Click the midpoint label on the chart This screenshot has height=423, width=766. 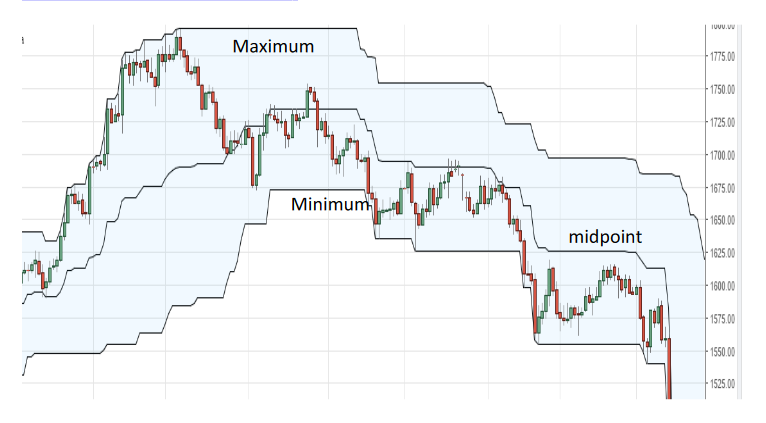pyautogui.click(x=605, y=237)
